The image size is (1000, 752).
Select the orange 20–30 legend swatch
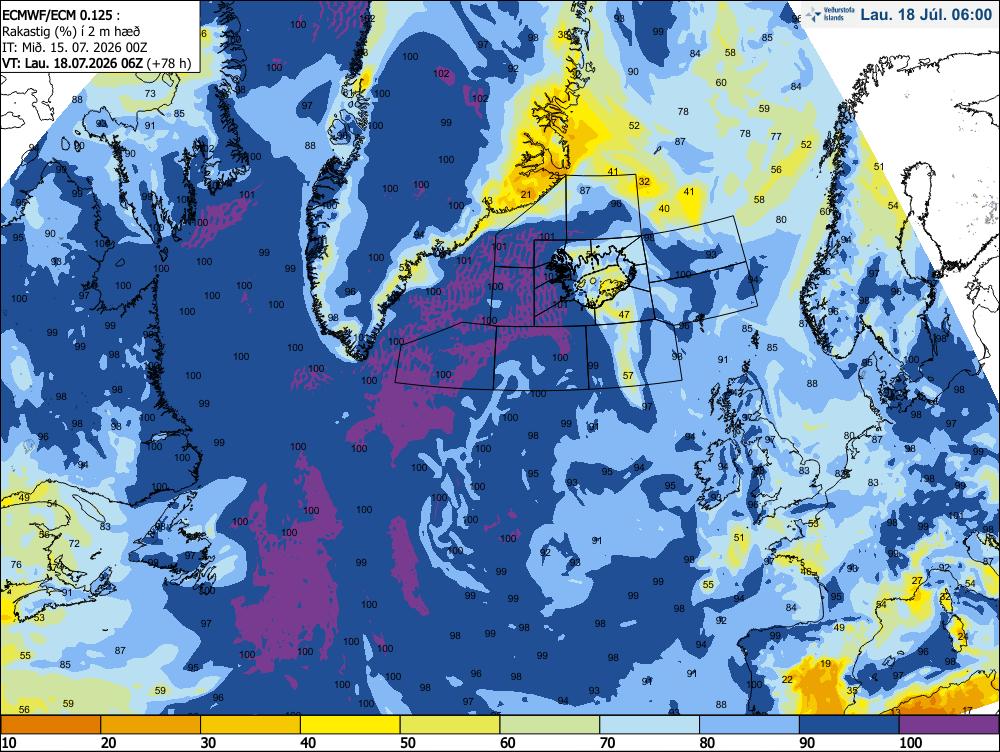tap(151, 725)
